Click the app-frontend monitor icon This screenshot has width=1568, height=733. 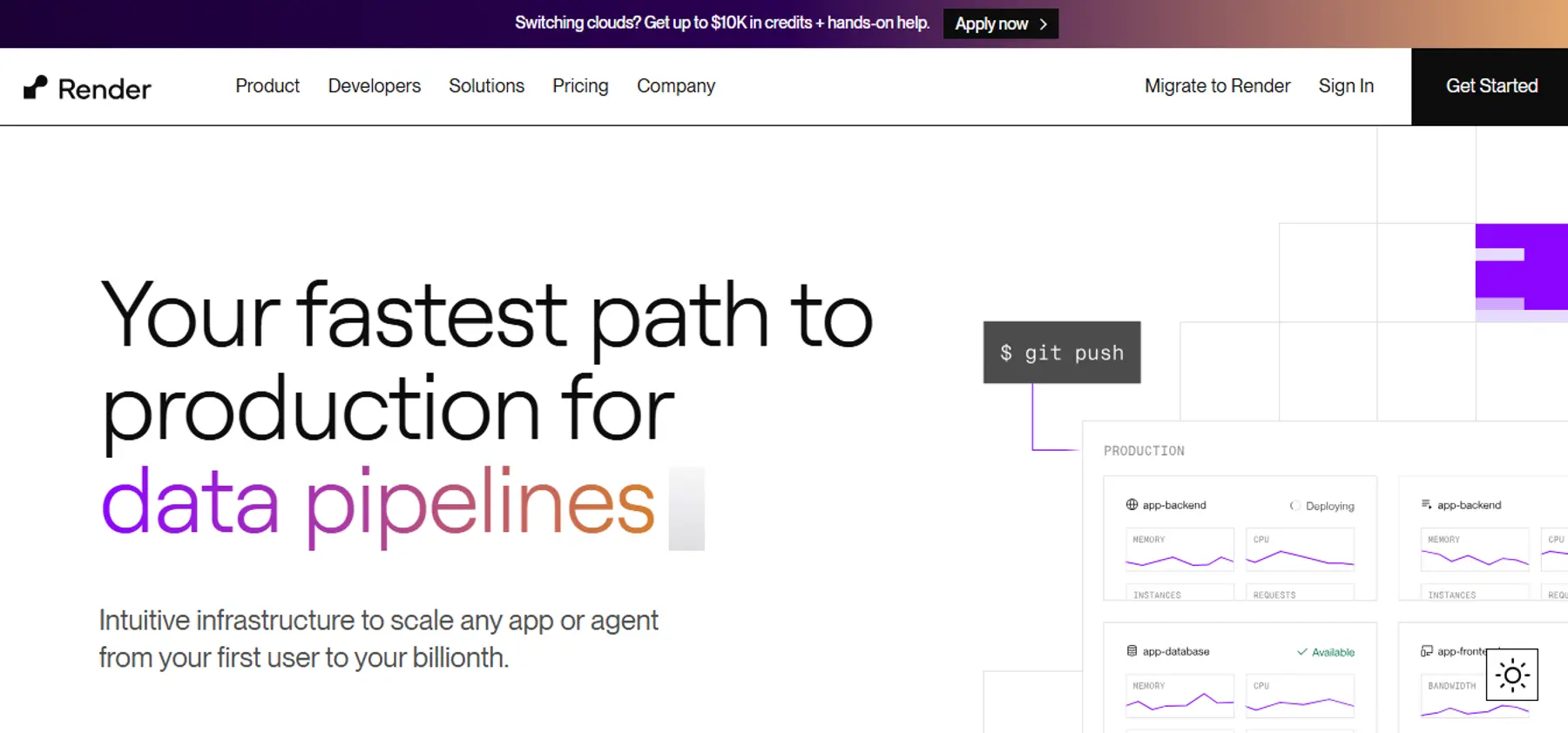1427,651
